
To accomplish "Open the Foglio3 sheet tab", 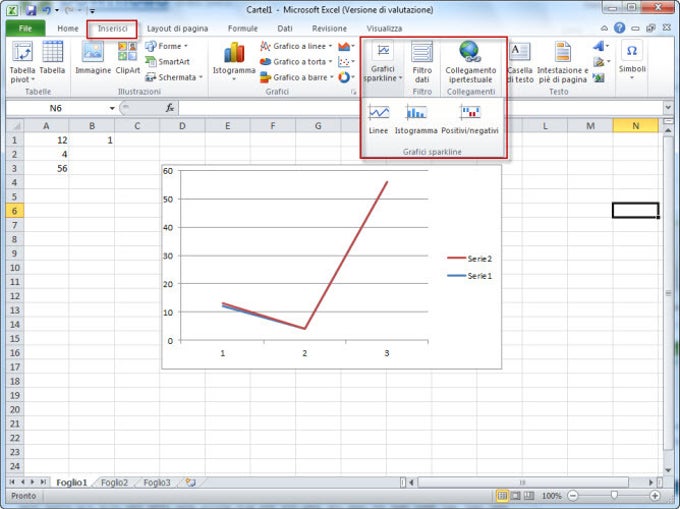I will 157,482.
